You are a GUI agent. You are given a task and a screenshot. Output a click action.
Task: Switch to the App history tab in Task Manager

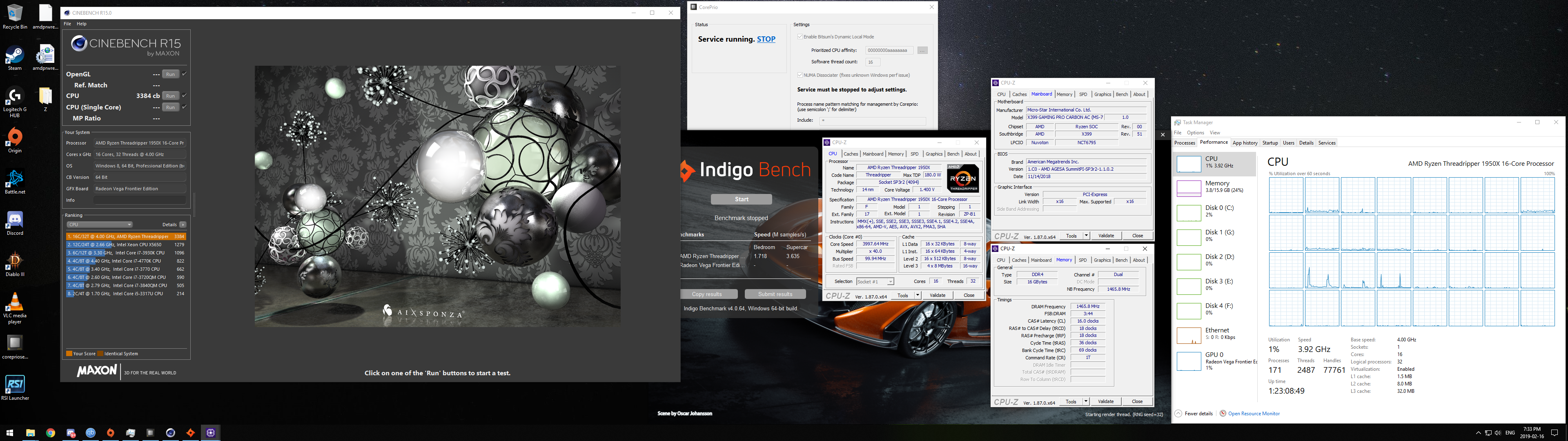1245,143
